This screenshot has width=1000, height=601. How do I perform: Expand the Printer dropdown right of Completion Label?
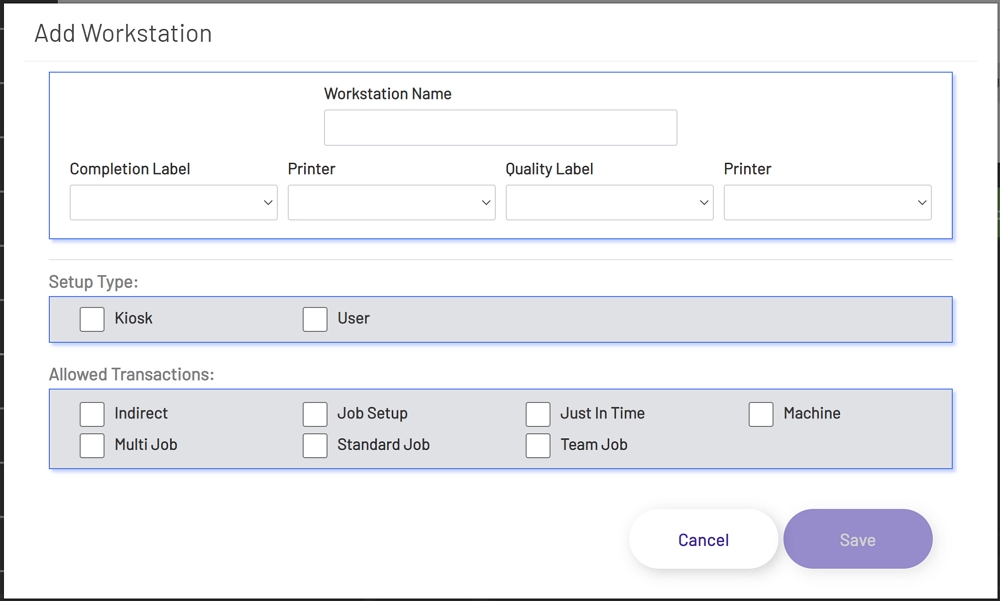[x=391, y=202]
